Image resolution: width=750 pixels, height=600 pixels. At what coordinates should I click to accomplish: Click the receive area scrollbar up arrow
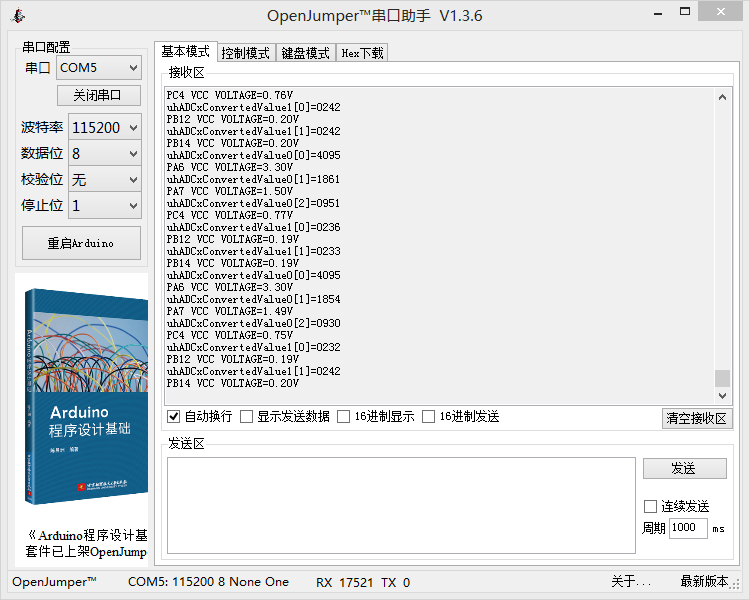pyautogui.click(x=722, y=97)
